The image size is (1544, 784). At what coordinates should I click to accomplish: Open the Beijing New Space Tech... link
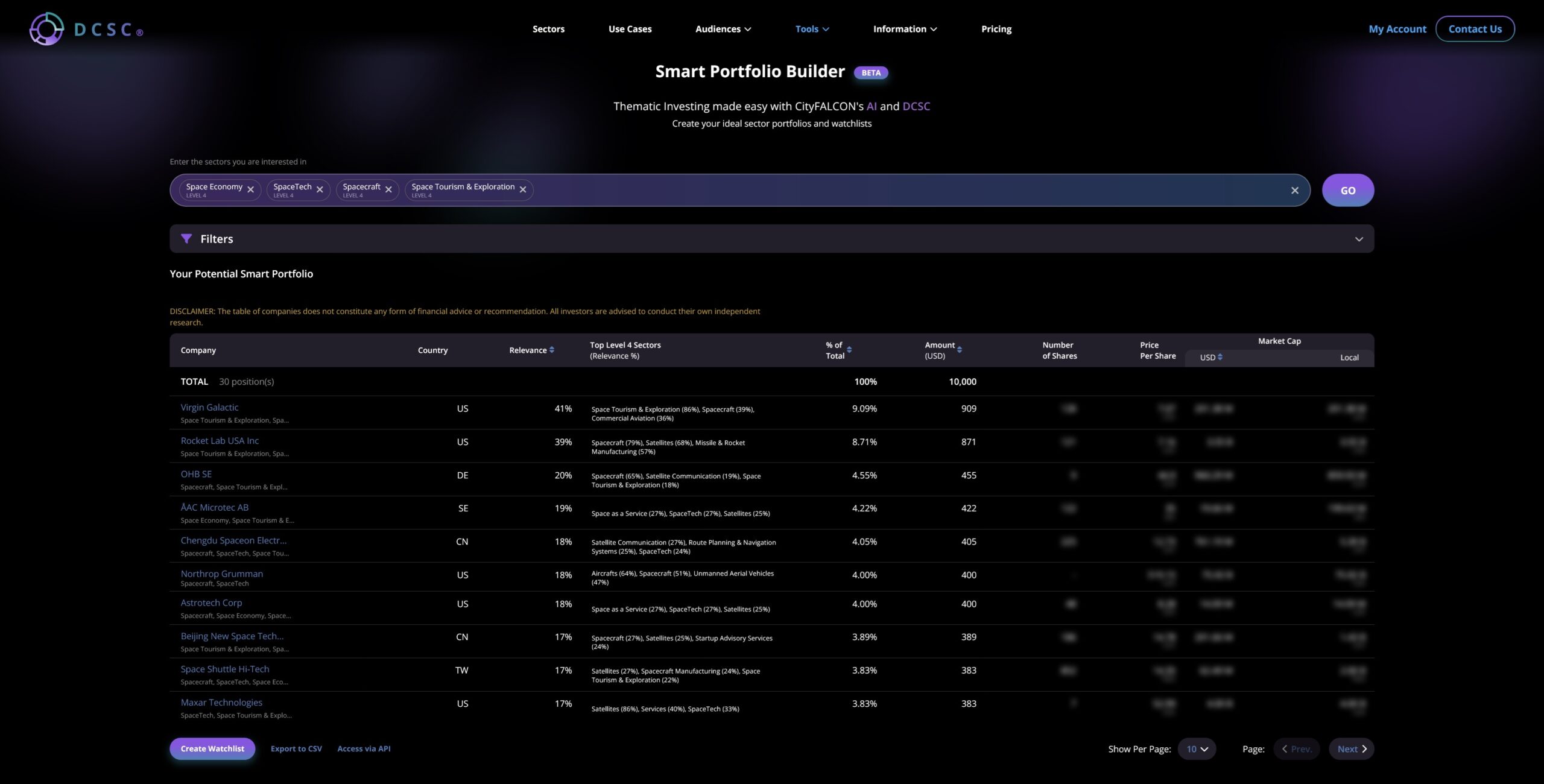[232, 636]
